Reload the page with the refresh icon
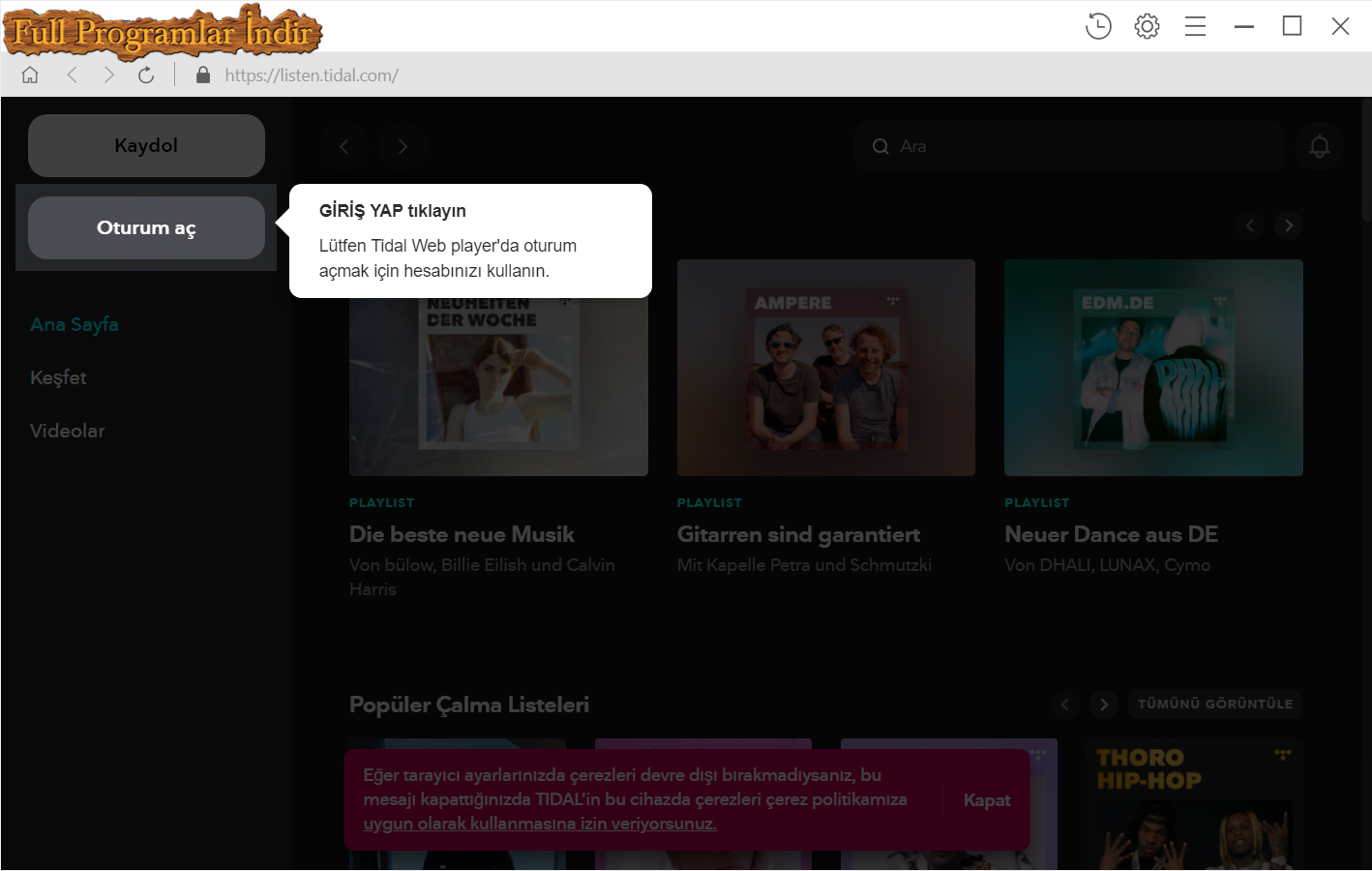Viewport: 1372px width, 871px height. [146, 74]
